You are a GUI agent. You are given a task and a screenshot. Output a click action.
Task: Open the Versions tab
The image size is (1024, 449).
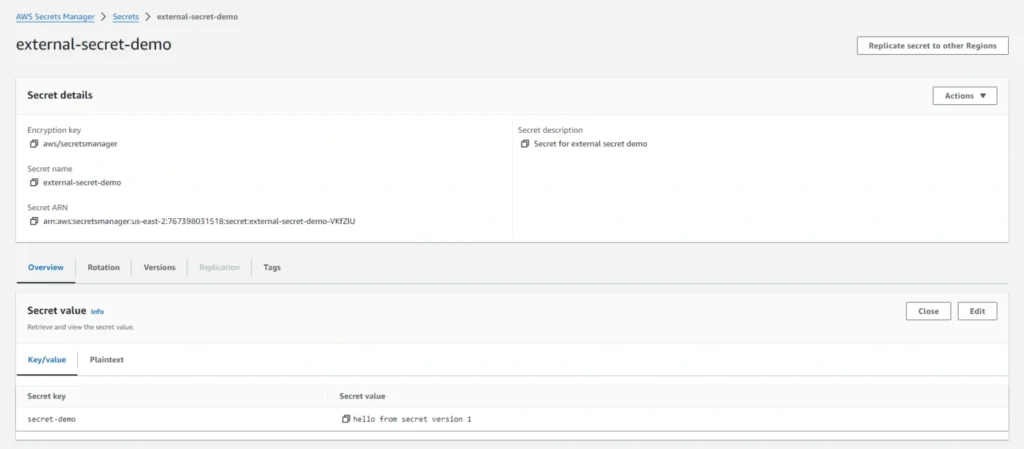click(159, 268)
